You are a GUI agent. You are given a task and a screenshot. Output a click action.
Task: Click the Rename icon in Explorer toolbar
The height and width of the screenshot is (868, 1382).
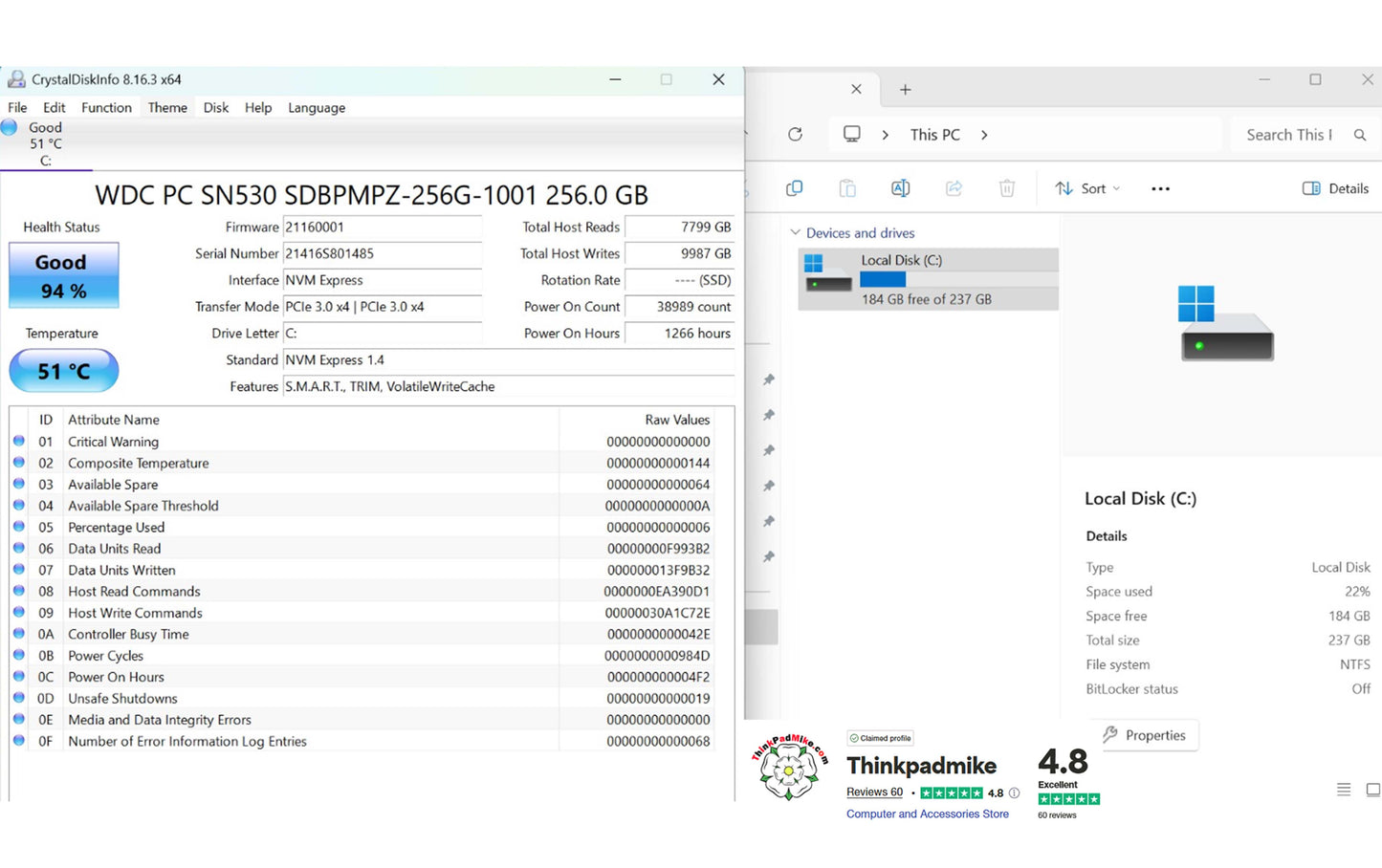900,188
